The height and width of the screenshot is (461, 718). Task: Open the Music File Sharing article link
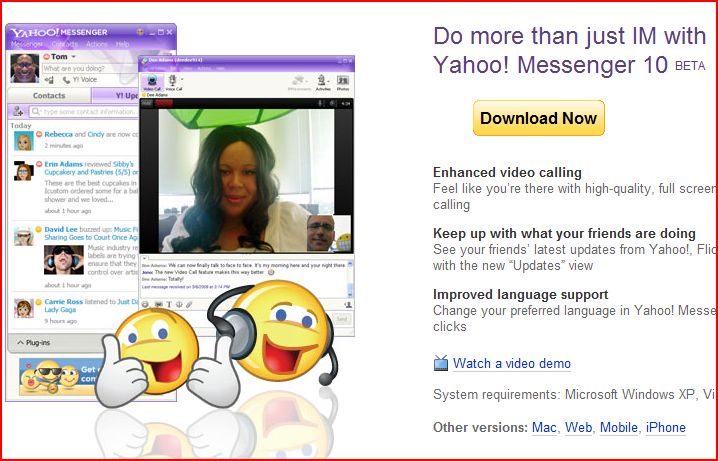pyautogui.click(x=92, y=233)
